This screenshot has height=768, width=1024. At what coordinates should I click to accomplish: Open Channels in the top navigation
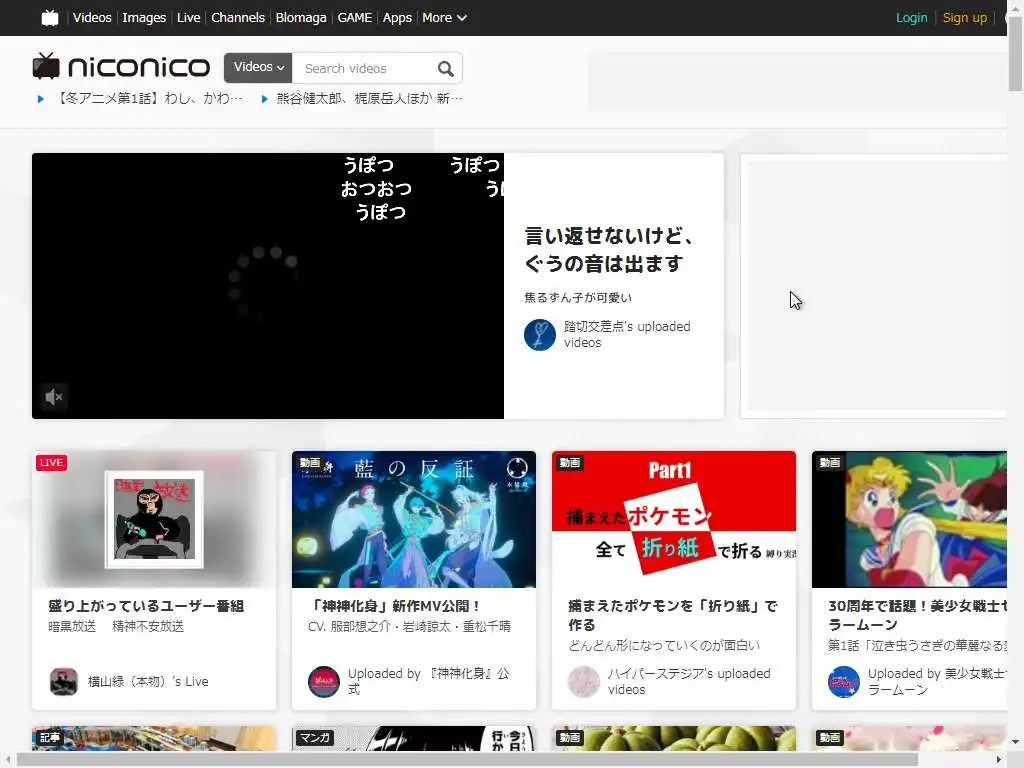pyautogui.click(x=238, y=18)
